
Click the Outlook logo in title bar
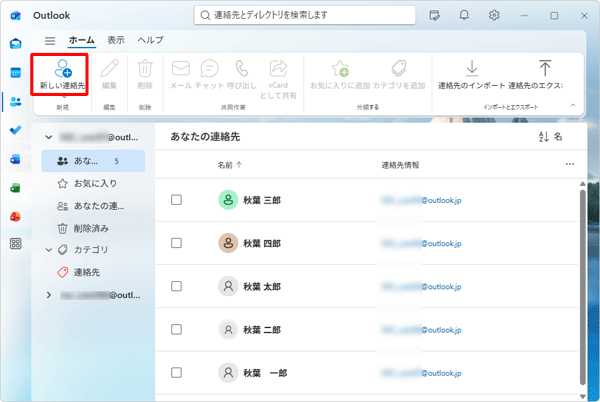click(x=16, y=15)
